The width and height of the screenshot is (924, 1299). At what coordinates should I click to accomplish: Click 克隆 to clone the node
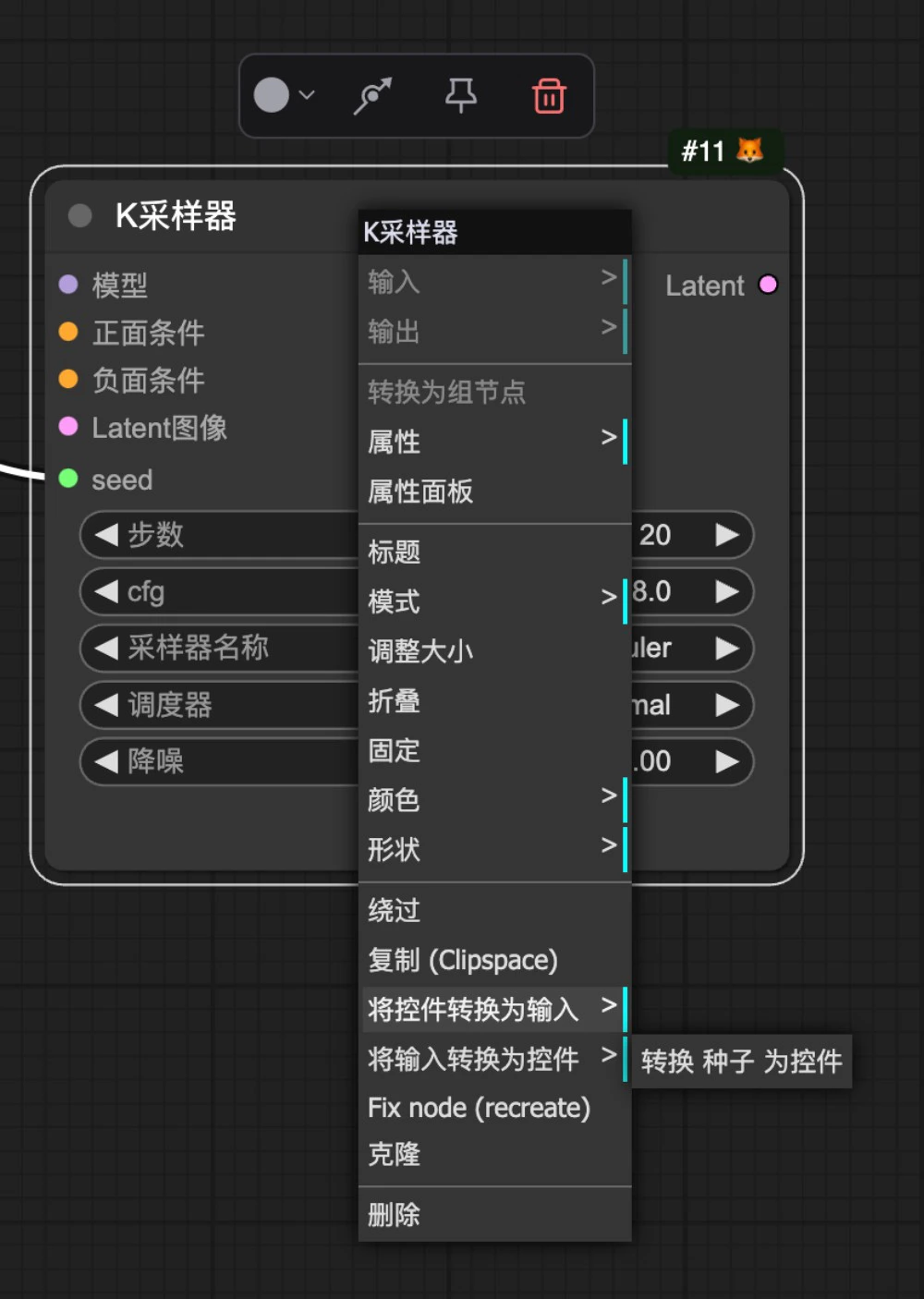click(393, 1154)
